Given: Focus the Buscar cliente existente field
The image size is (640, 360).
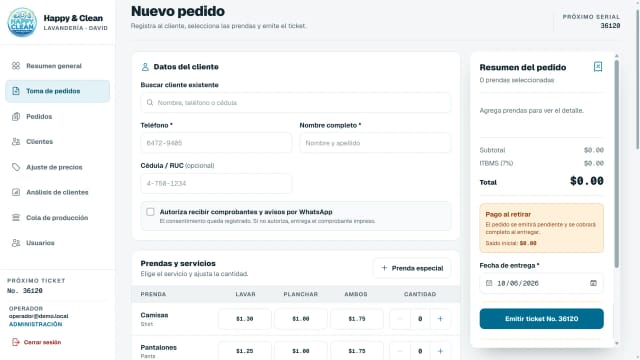Looking at the screenshot, I should pos(296,102).
